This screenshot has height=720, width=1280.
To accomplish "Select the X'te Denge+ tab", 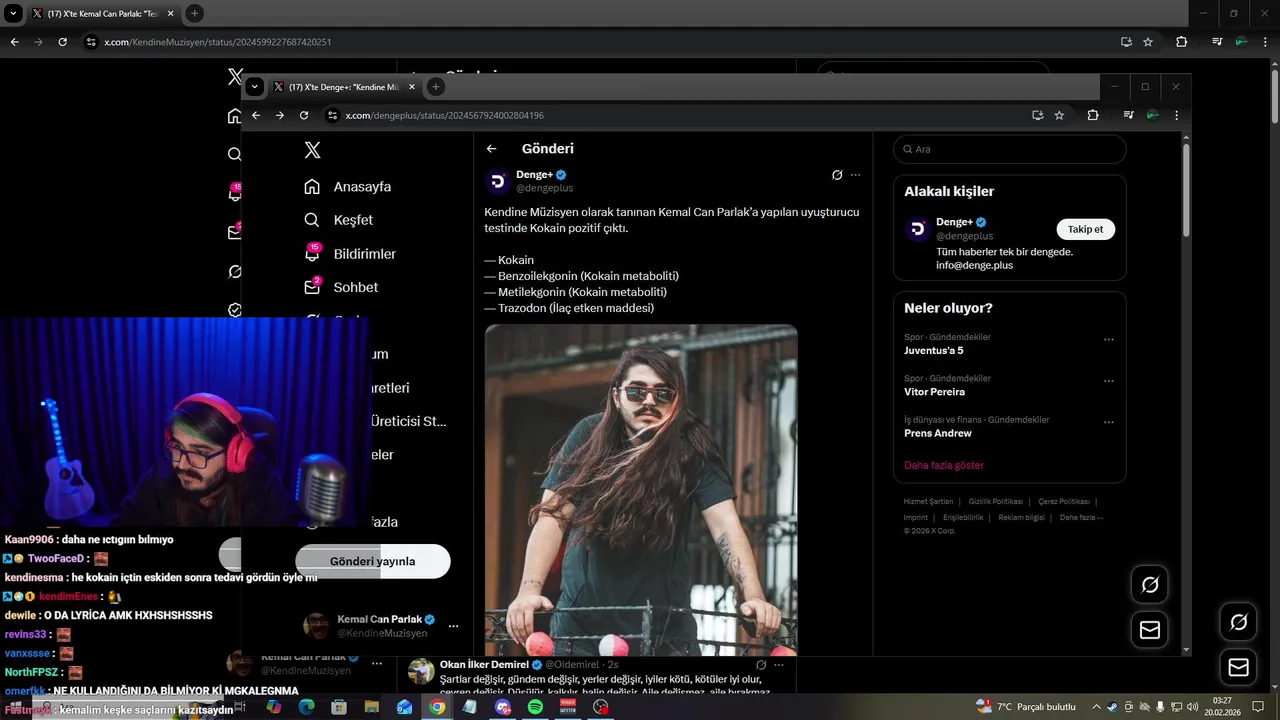I will click(x=343, y=87).
